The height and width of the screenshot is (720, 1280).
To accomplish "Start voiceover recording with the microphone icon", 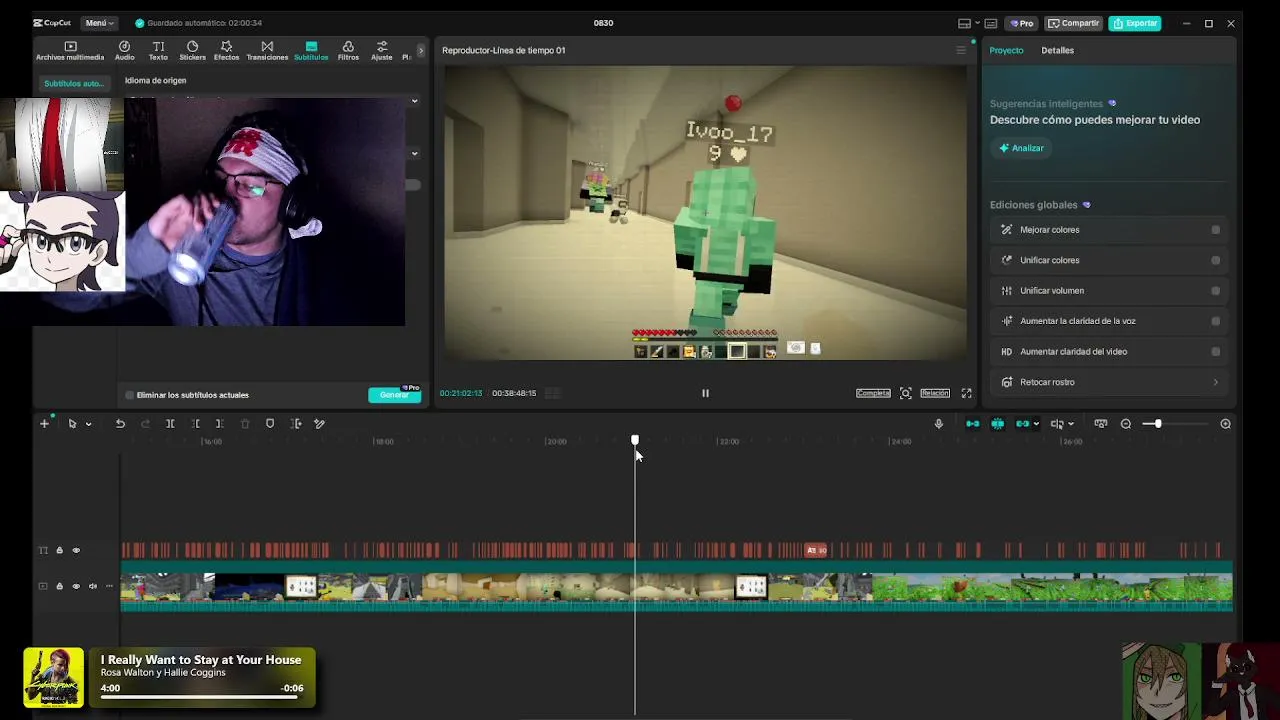I will click(x=938, y=424).
